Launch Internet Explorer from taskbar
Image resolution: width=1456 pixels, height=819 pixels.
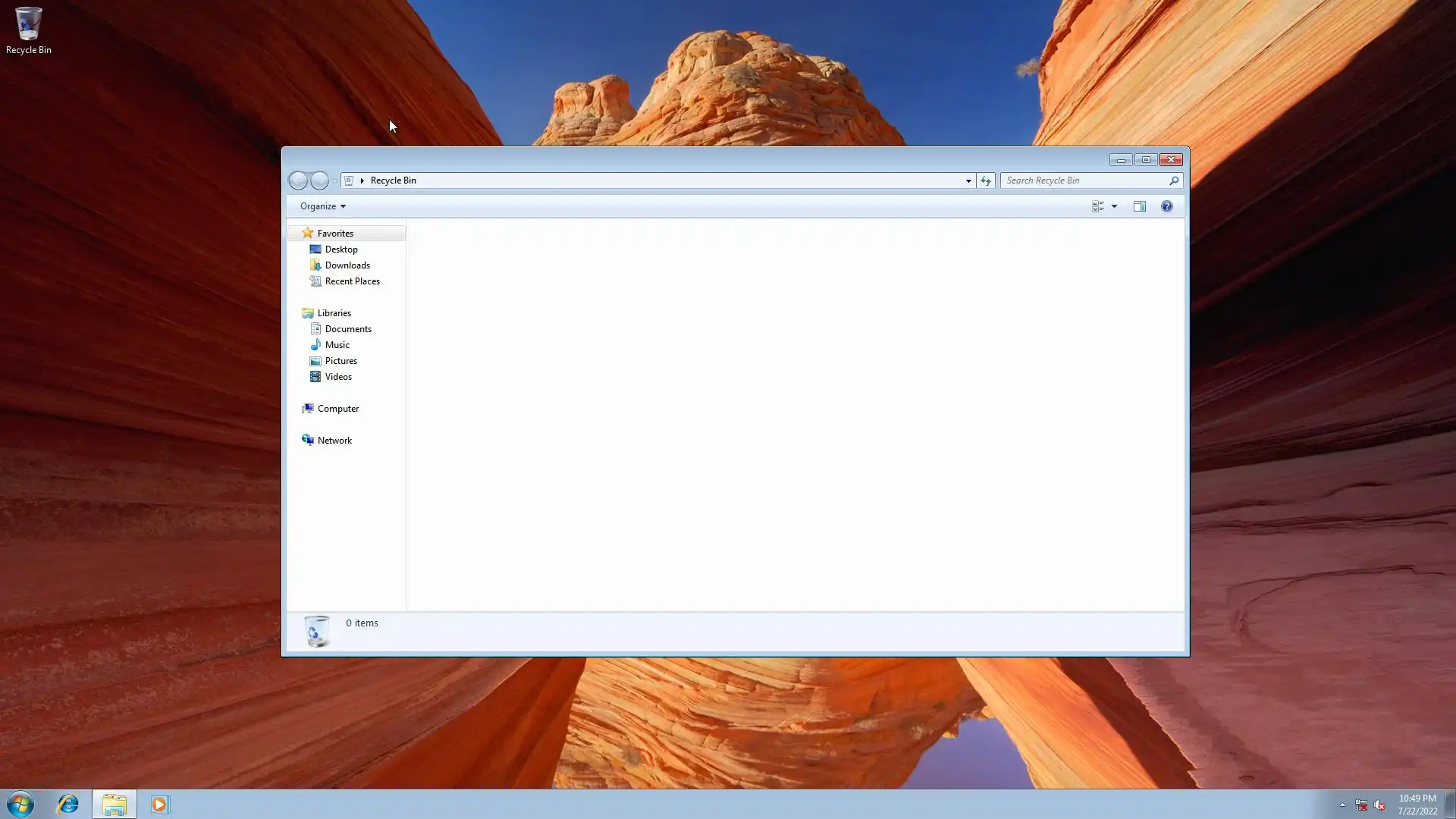(67, 804)
